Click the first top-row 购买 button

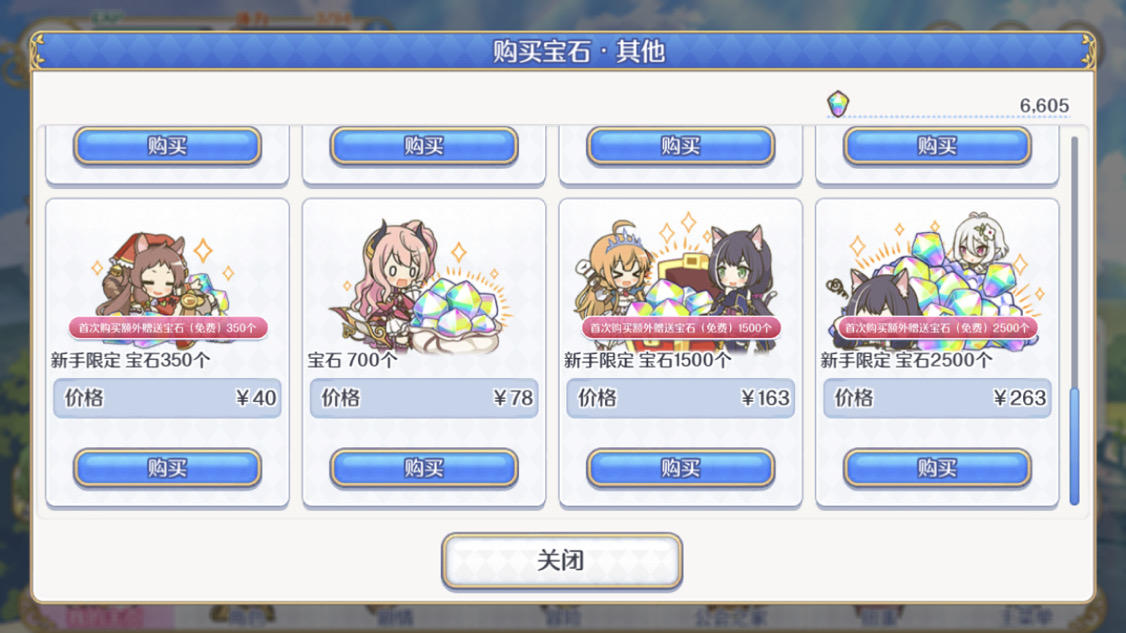[x=167, y=146]
